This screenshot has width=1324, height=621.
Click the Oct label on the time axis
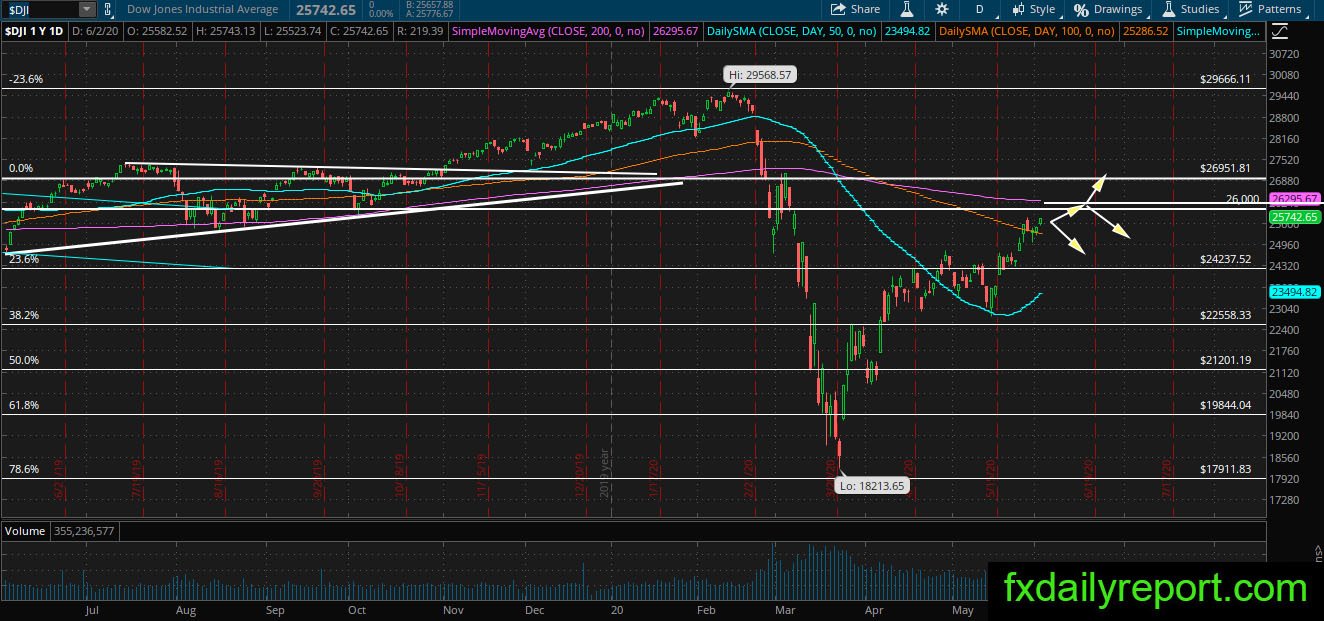click(357, 610)
